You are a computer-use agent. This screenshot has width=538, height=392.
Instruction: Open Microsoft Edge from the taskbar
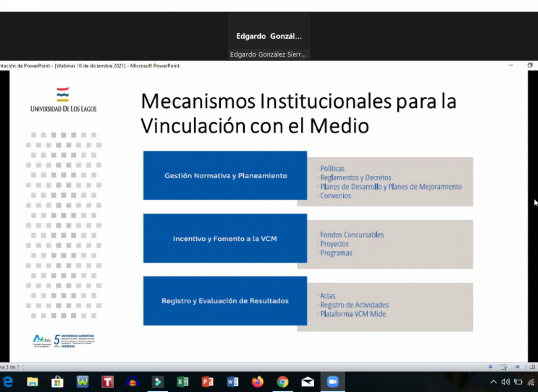(8, 382)
